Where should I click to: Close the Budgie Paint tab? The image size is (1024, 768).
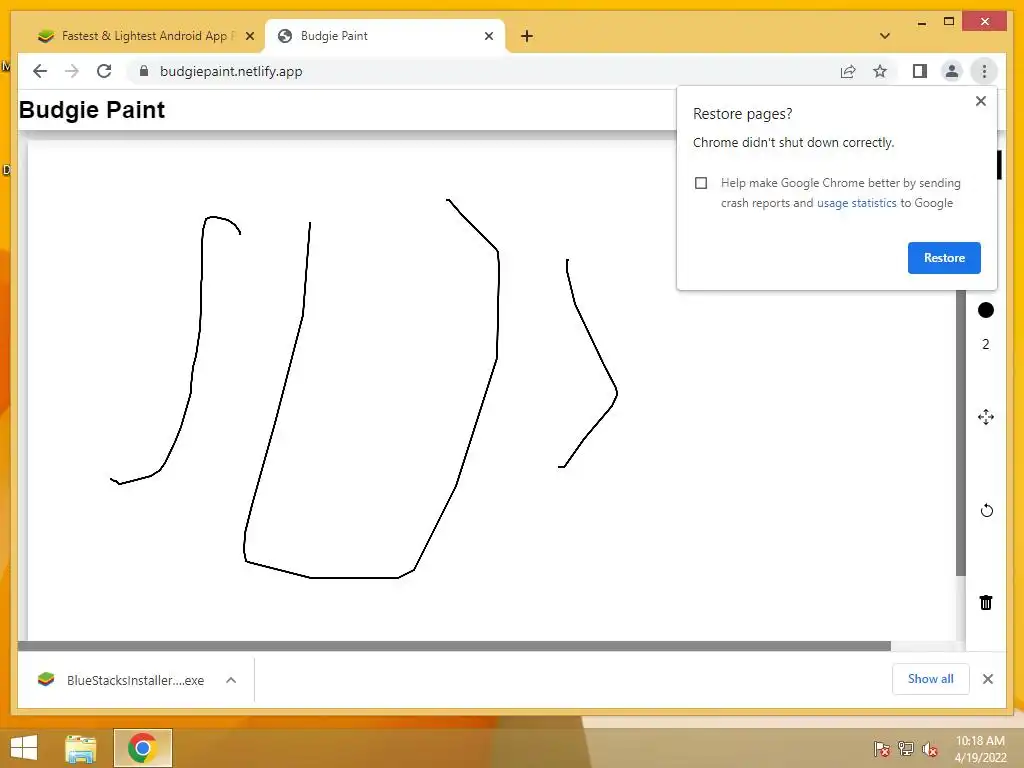coord(488,36)
